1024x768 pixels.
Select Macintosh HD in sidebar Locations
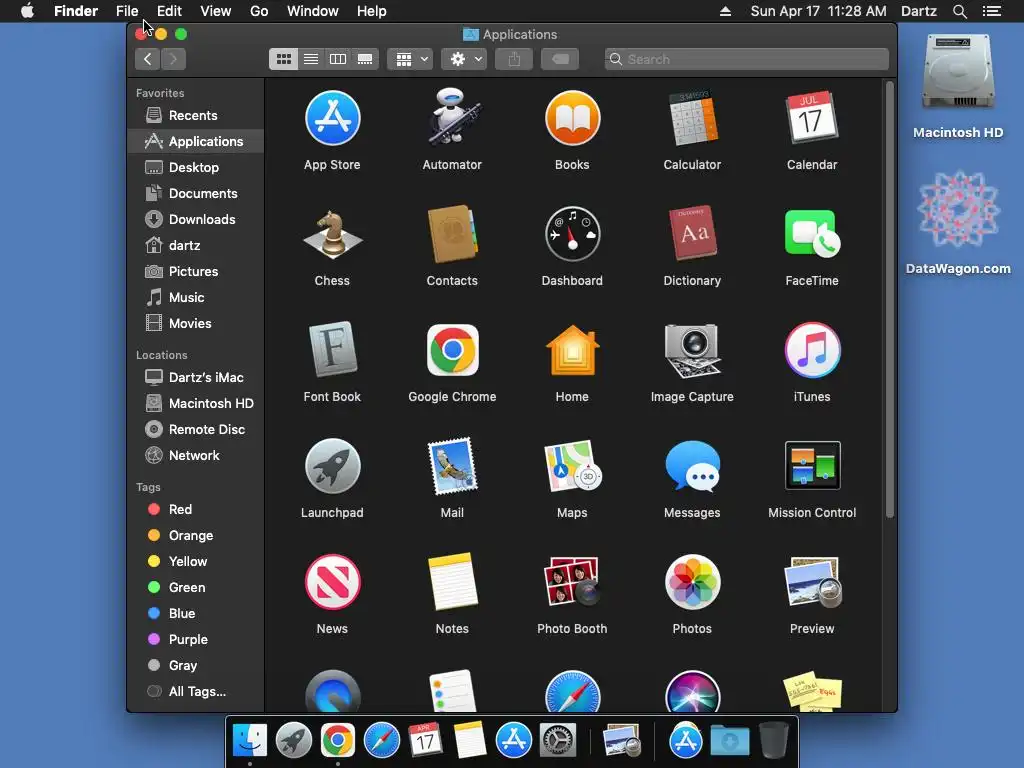click(195, 404)
